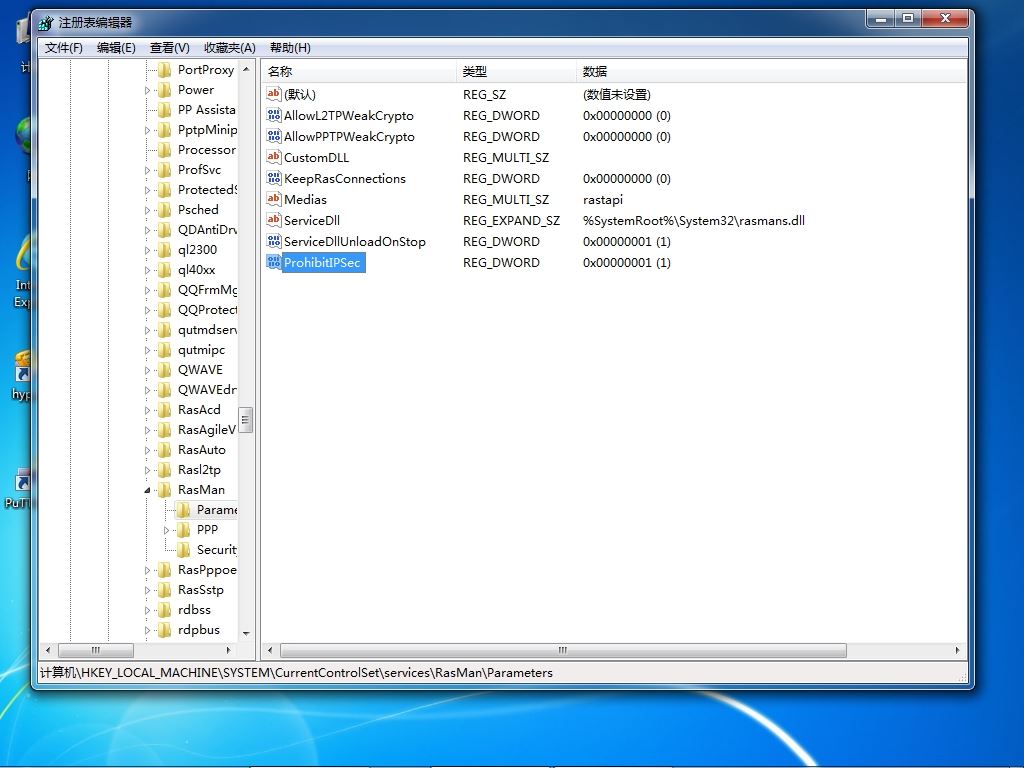
Task: Click the AllowL2TPWeakCrypto DWORD value icon
Action: pos(274,115)
